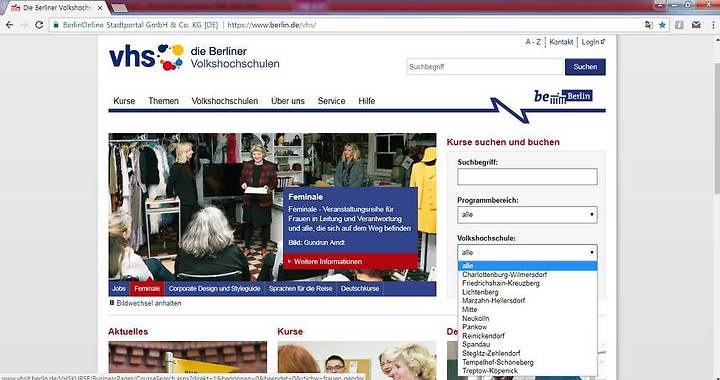Reload the page with the refresh icon

(x=39, y=25)
